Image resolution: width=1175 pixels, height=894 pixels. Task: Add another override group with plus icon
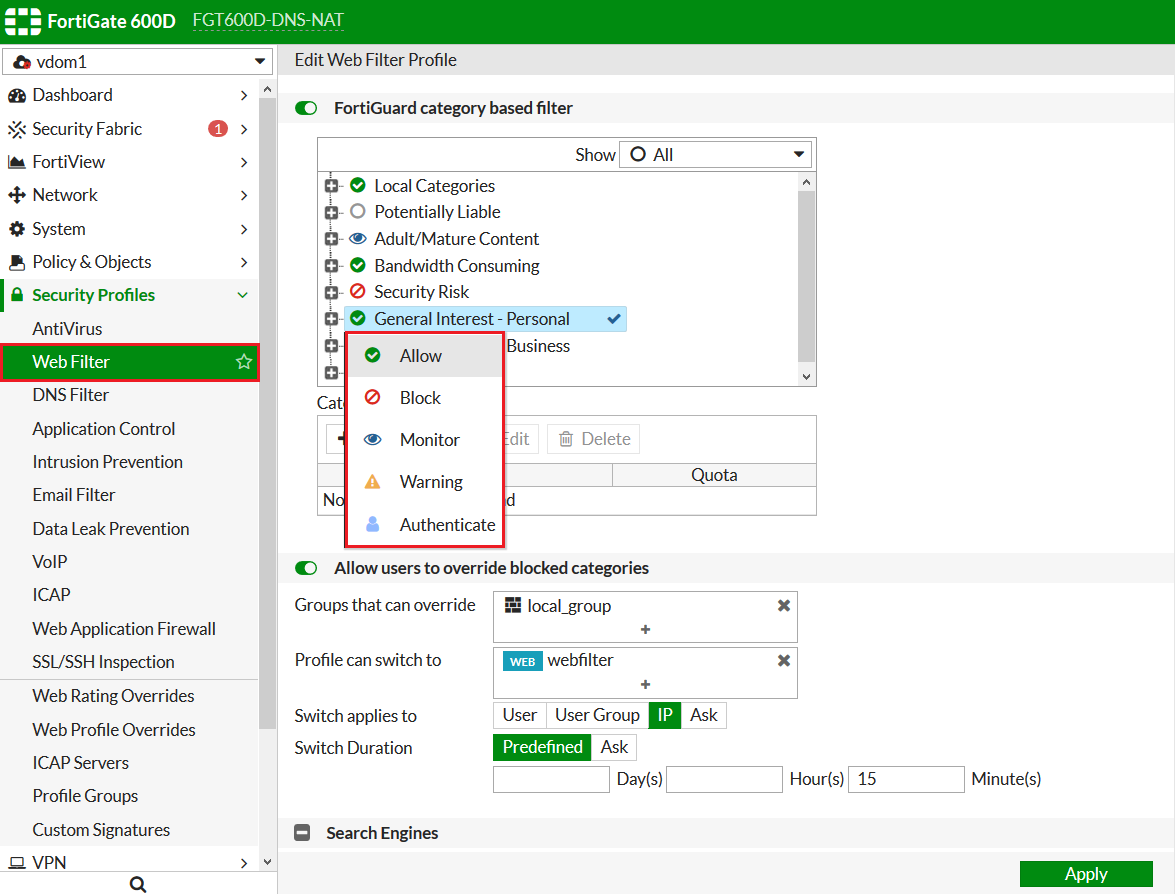coord(645,629)
